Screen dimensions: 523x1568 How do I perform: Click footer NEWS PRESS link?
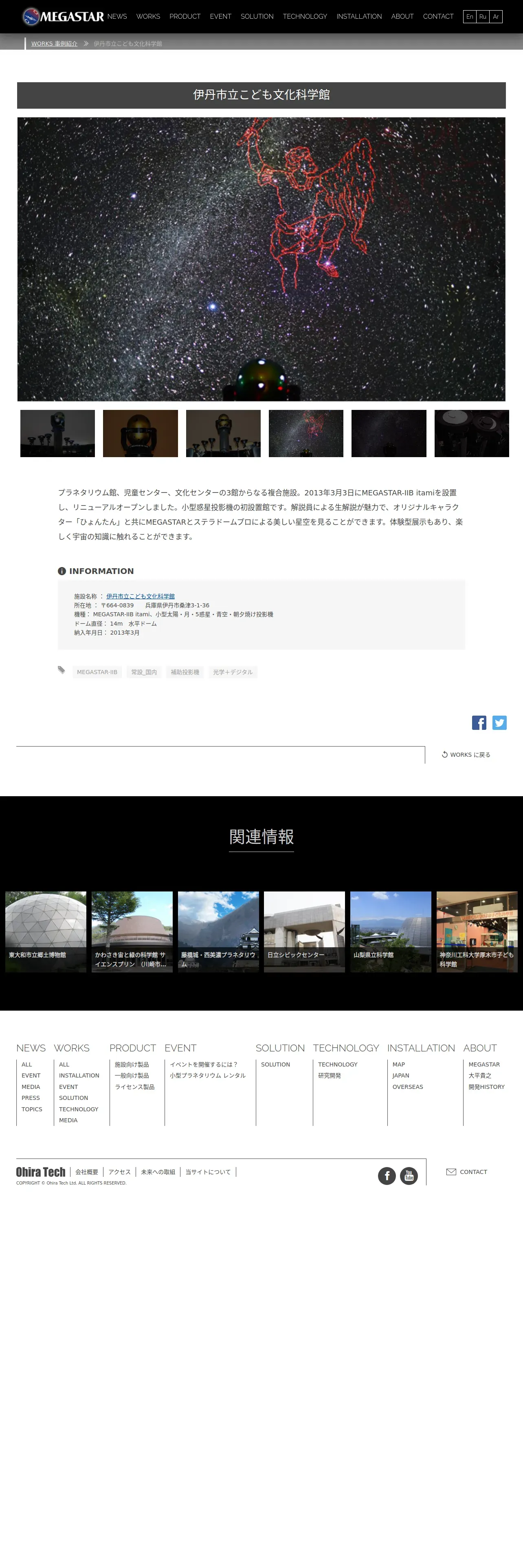(x=31, y=1098)
